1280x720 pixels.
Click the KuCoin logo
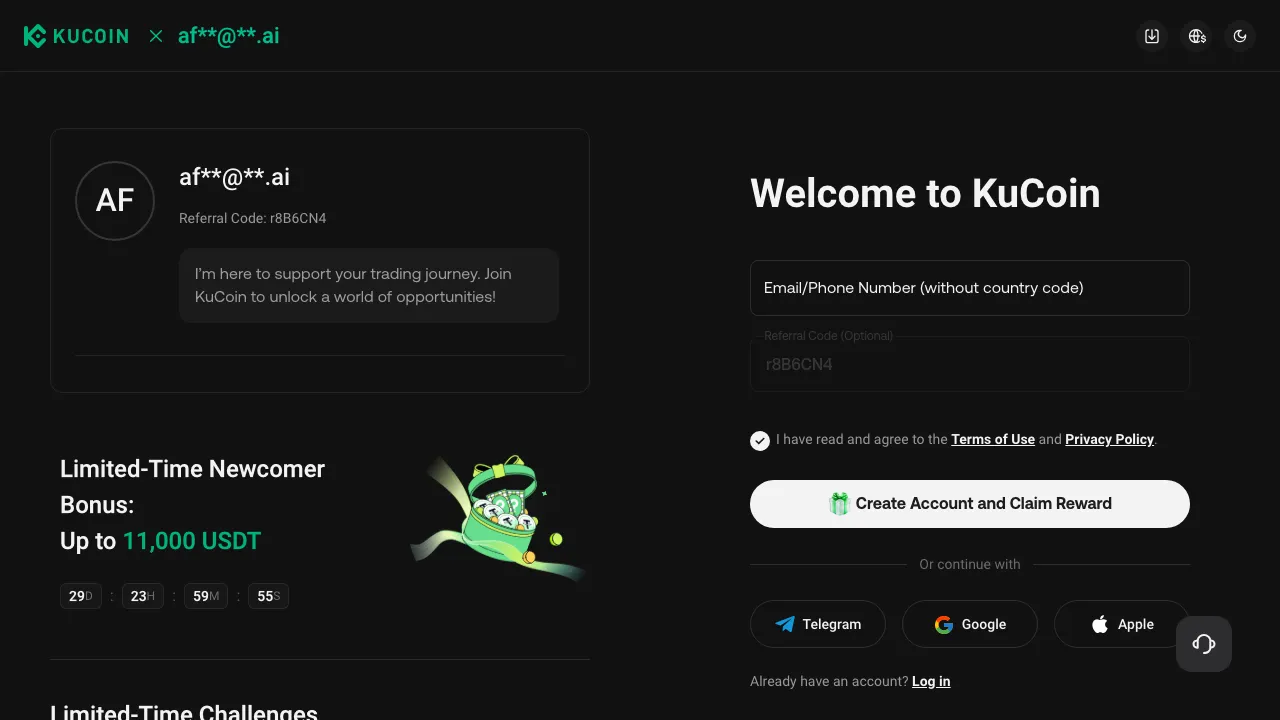point(76,36)
